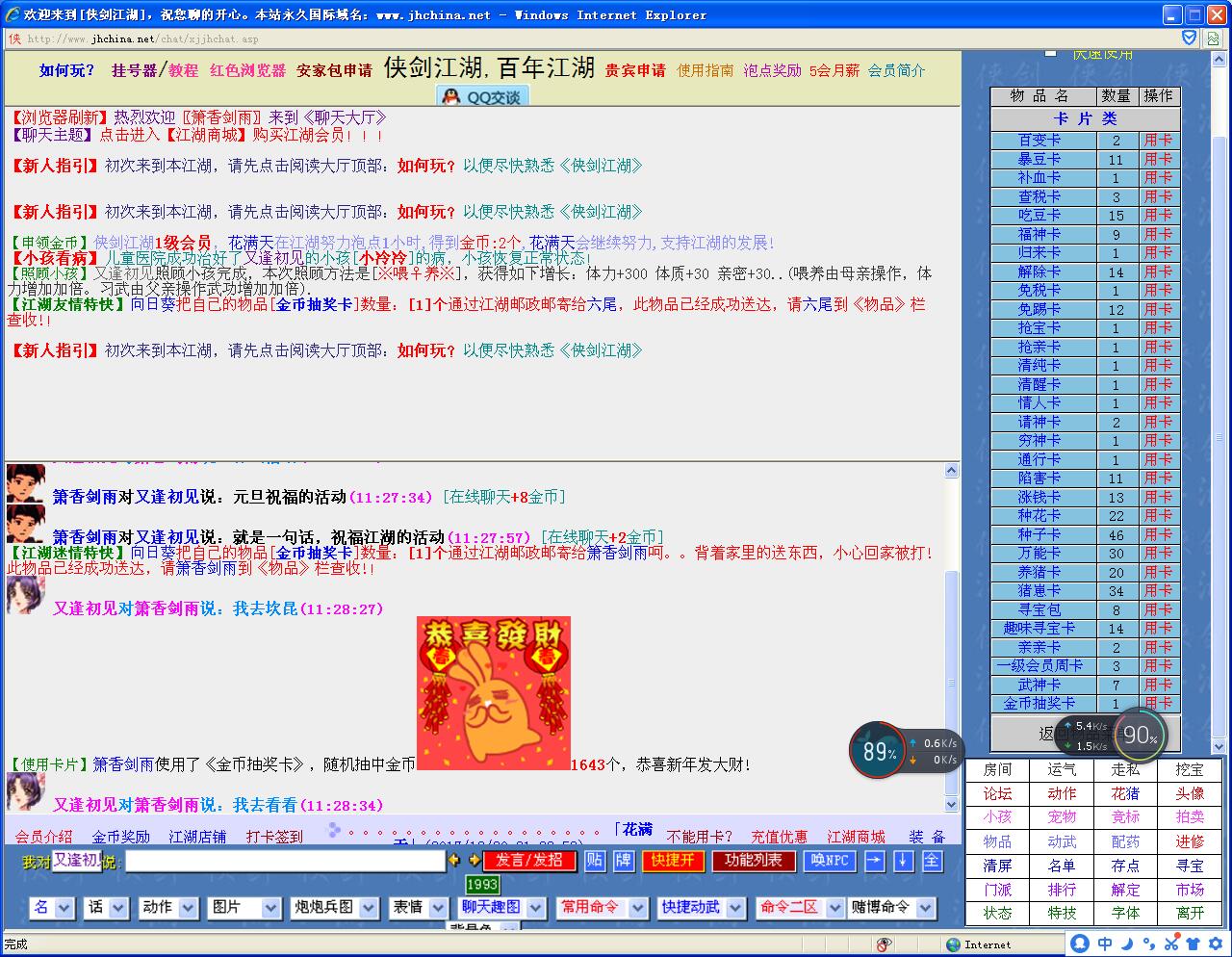Click the yellow left arrow beside the input box

454,860
